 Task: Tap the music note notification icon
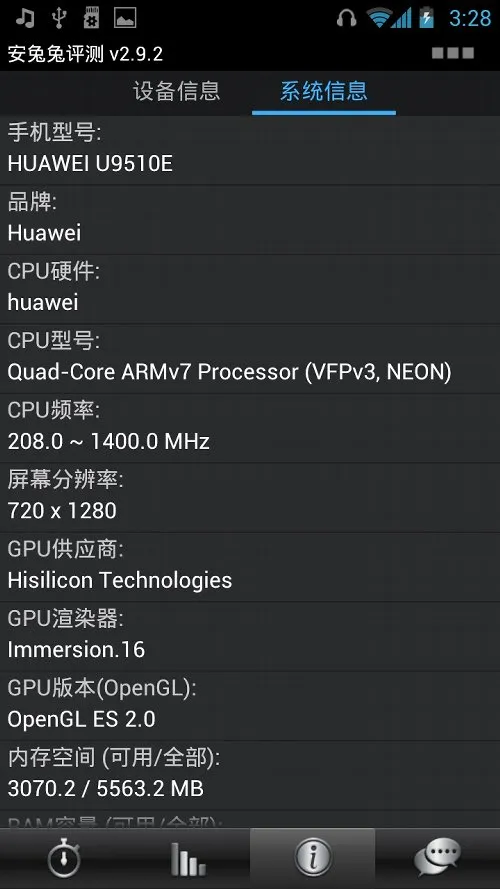(24, 18)
